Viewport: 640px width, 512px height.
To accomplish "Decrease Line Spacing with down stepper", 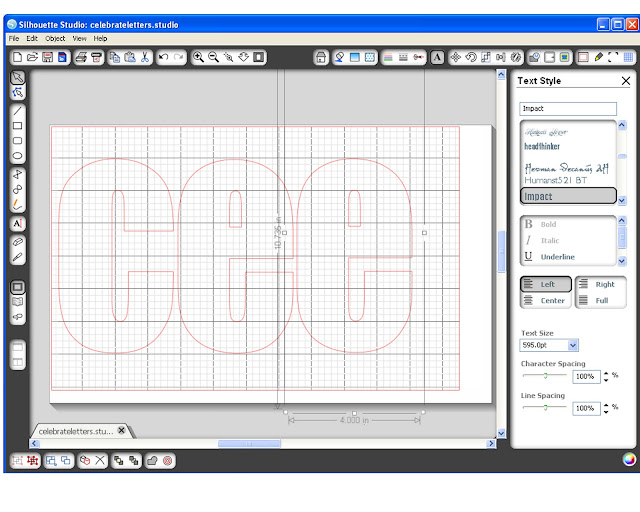I will (606, 412).
